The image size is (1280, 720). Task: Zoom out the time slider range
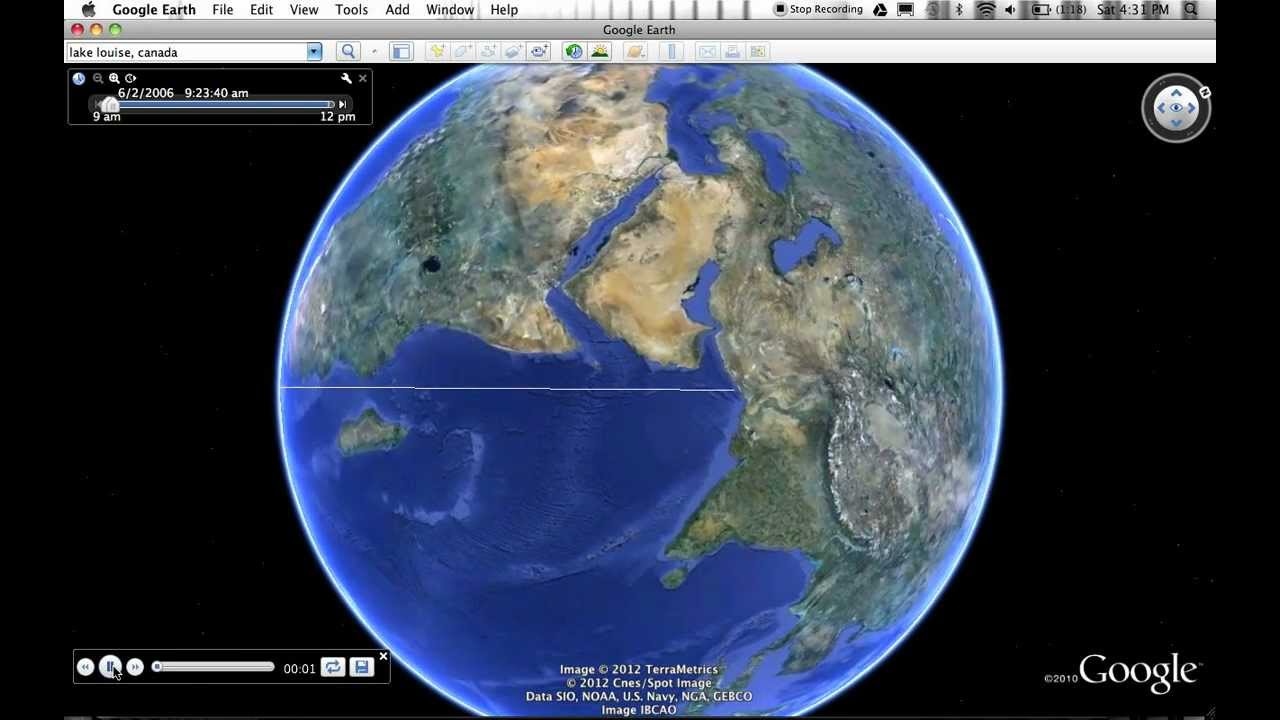click(x=98, y=78)
